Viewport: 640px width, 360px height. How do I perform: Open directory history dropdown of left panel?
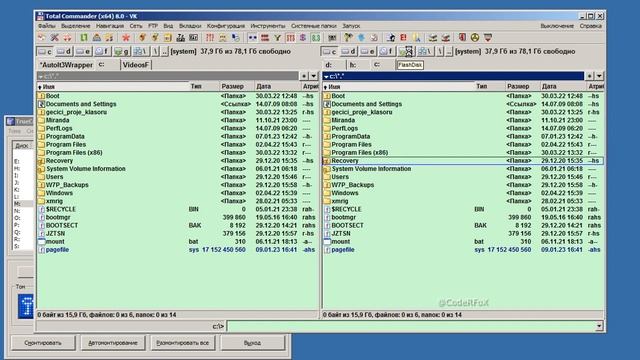click(313, 76)
